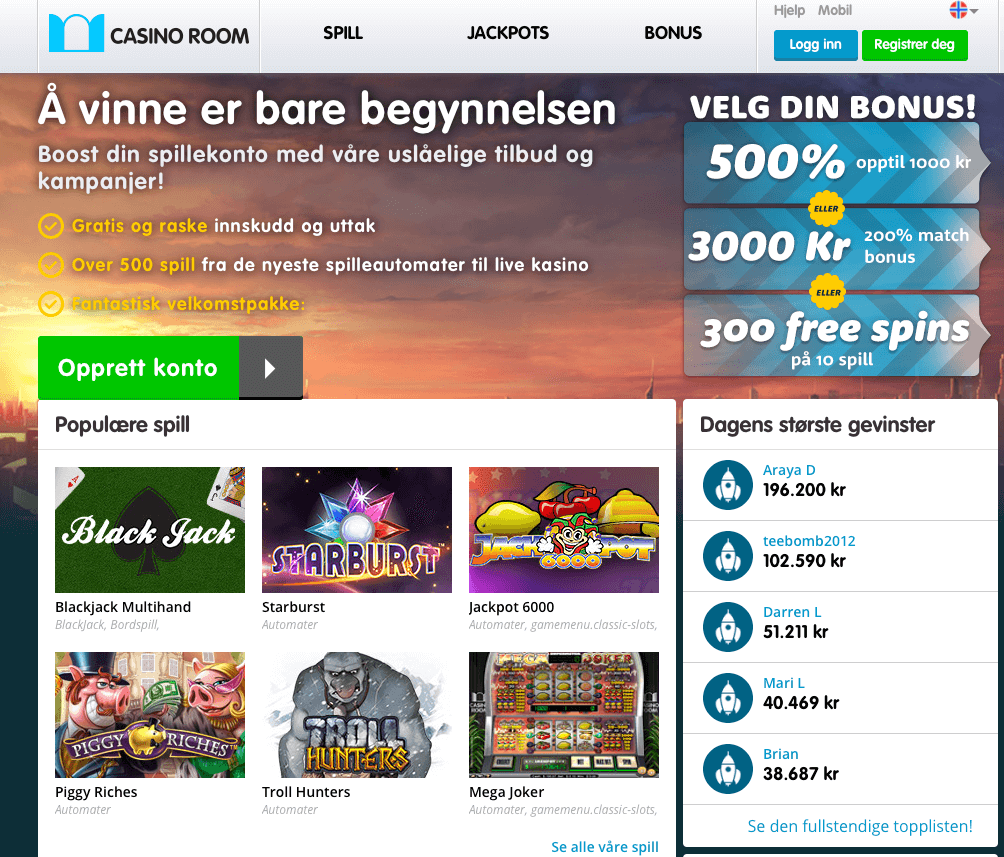Click the Registrer deg button
The image size is (1004, 857).
914,45
